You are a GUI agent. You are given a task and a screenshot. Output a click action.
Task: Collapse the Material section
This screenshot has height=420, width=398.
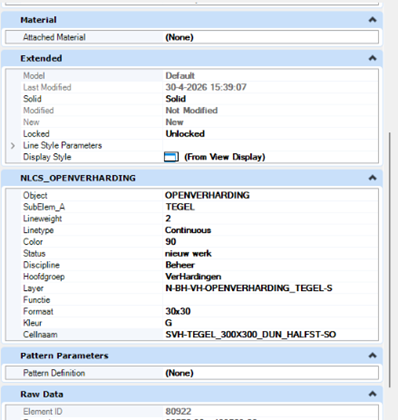[x=372, y=20]
